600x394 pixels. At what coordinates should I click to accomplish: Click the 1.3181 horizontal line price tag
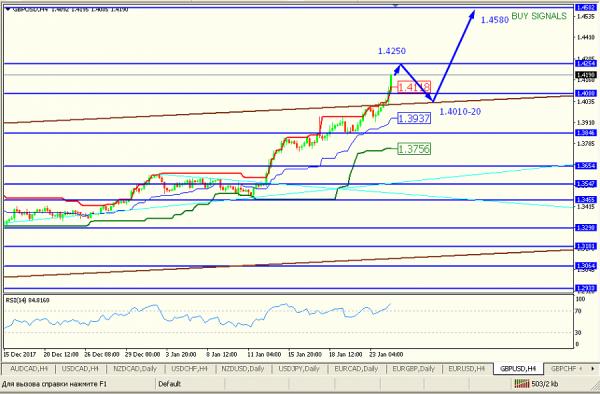pyautogui.click(x=585, y=247)
